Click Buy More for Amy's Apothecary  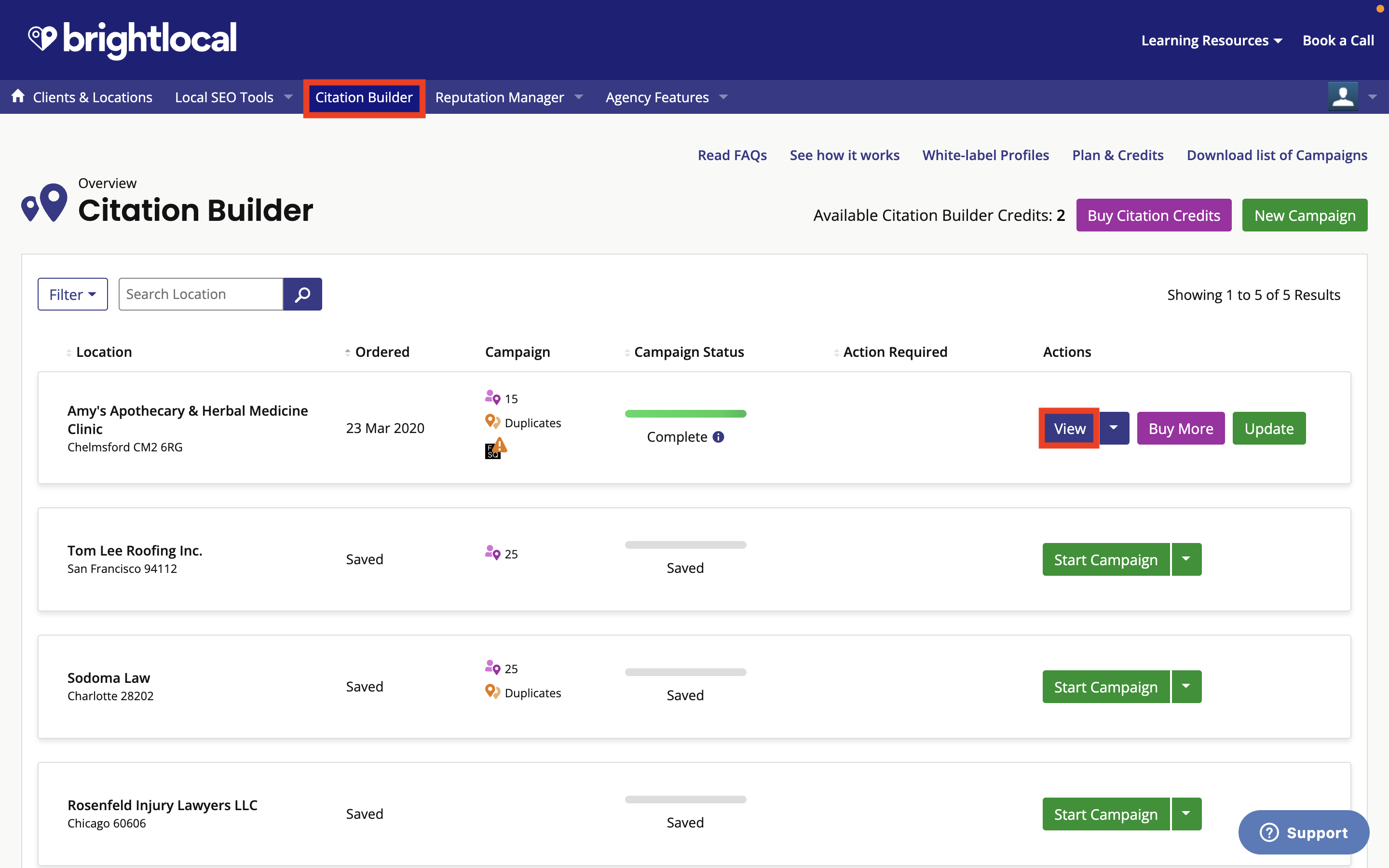pos(1181,428)
